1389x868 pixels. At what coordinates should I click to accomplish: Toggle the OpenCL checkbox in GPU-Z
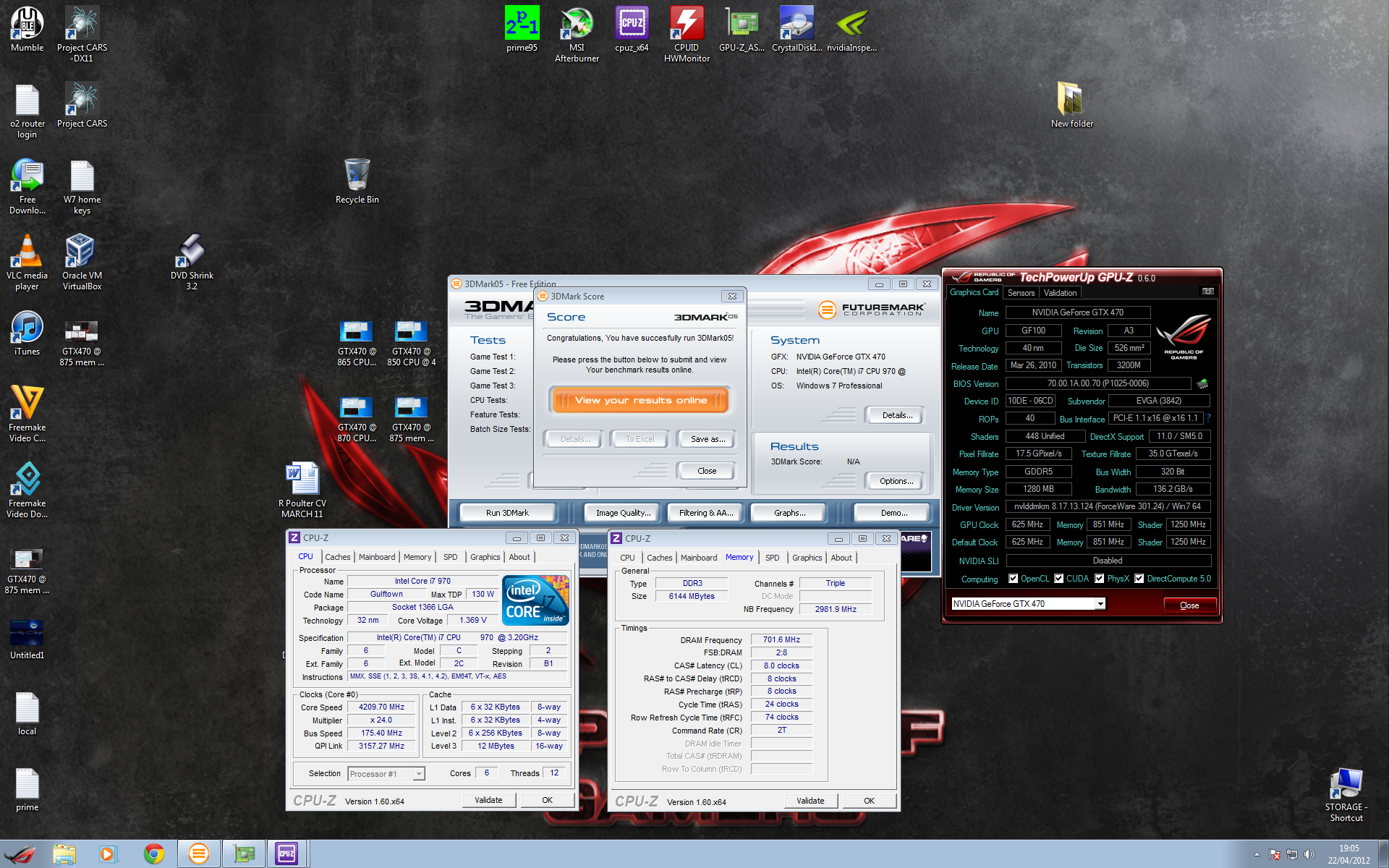(1013, 579)
